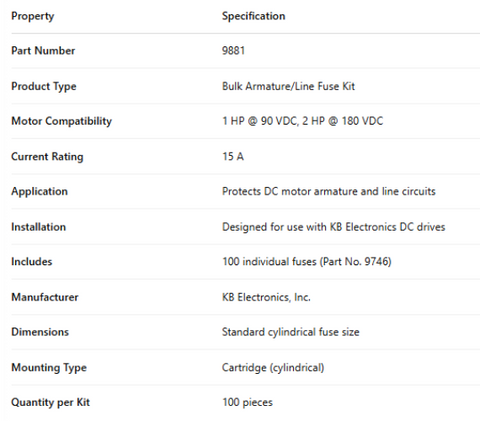Select the Application row label

[39, 192]
